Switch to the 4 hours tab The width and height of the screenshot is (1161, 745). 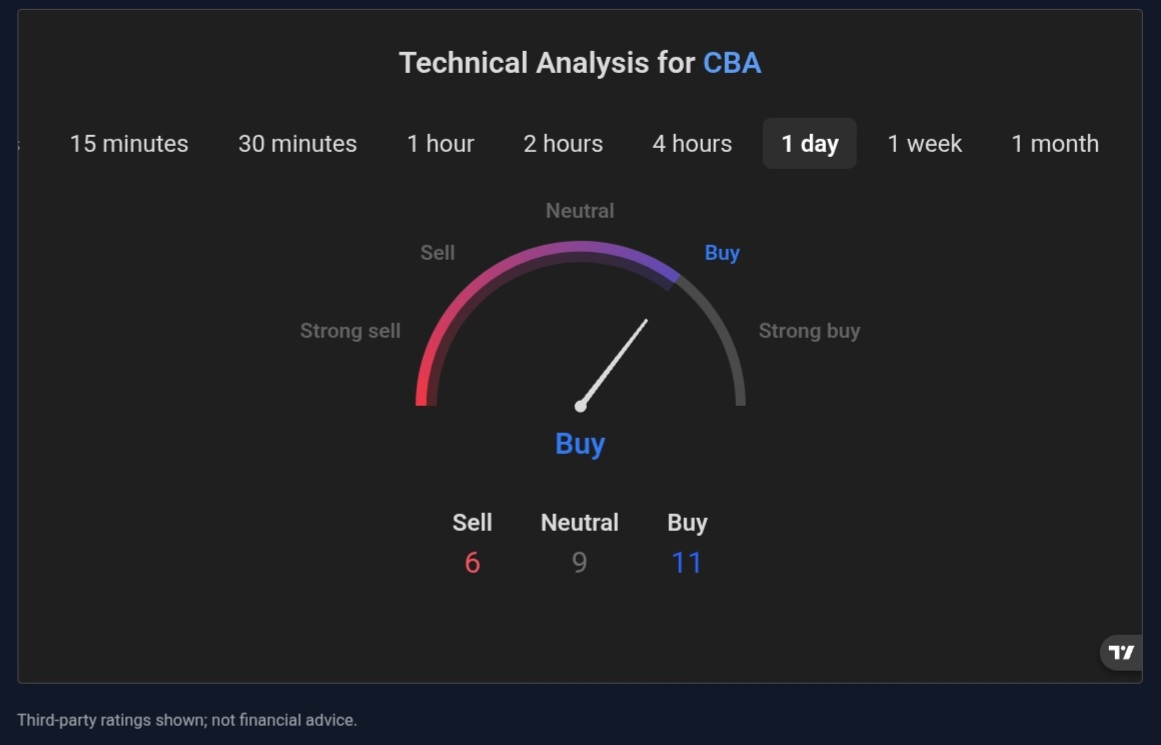[x=692, y=144]
